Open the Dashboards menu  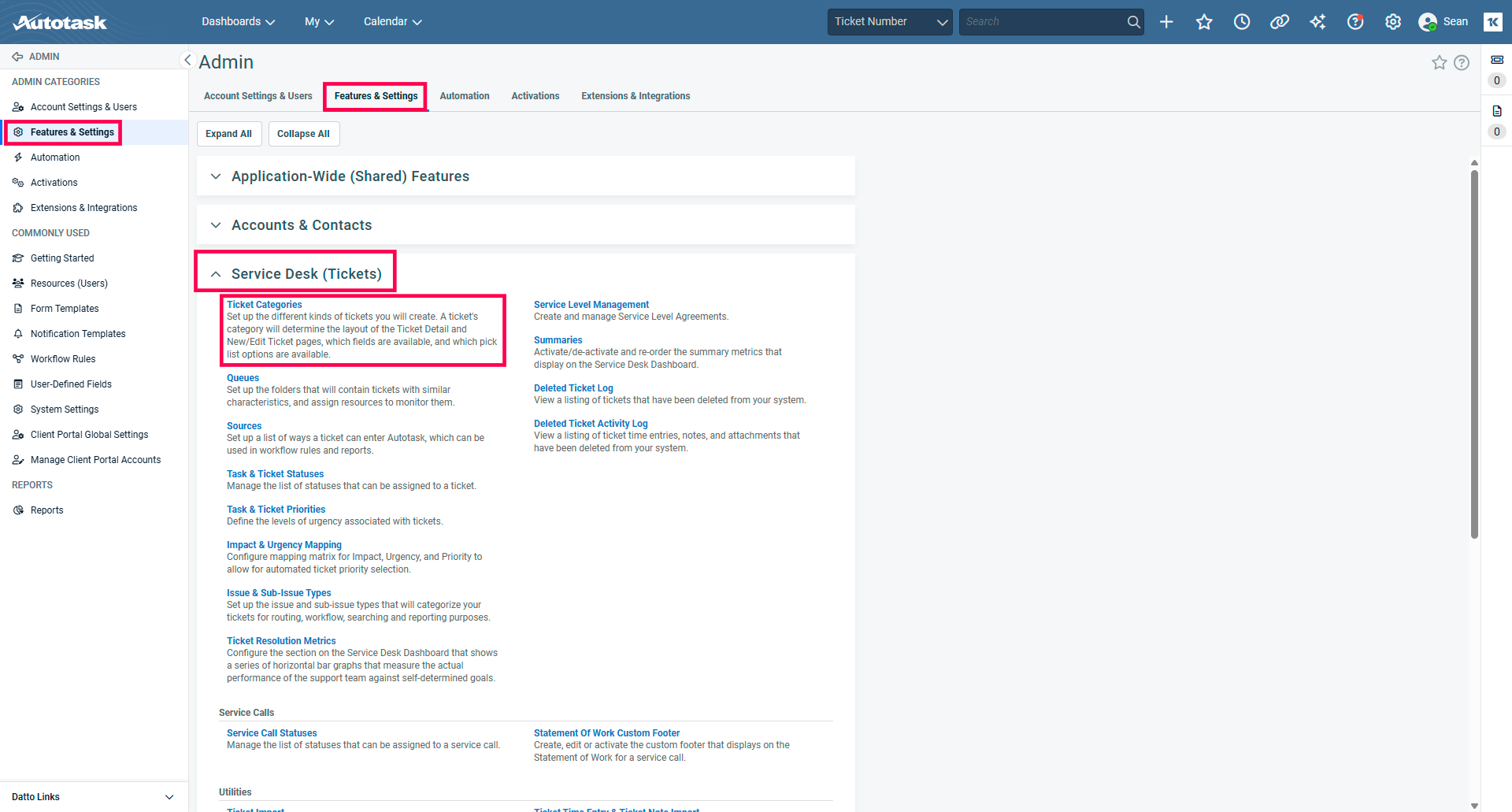click(x=238, y=22)
